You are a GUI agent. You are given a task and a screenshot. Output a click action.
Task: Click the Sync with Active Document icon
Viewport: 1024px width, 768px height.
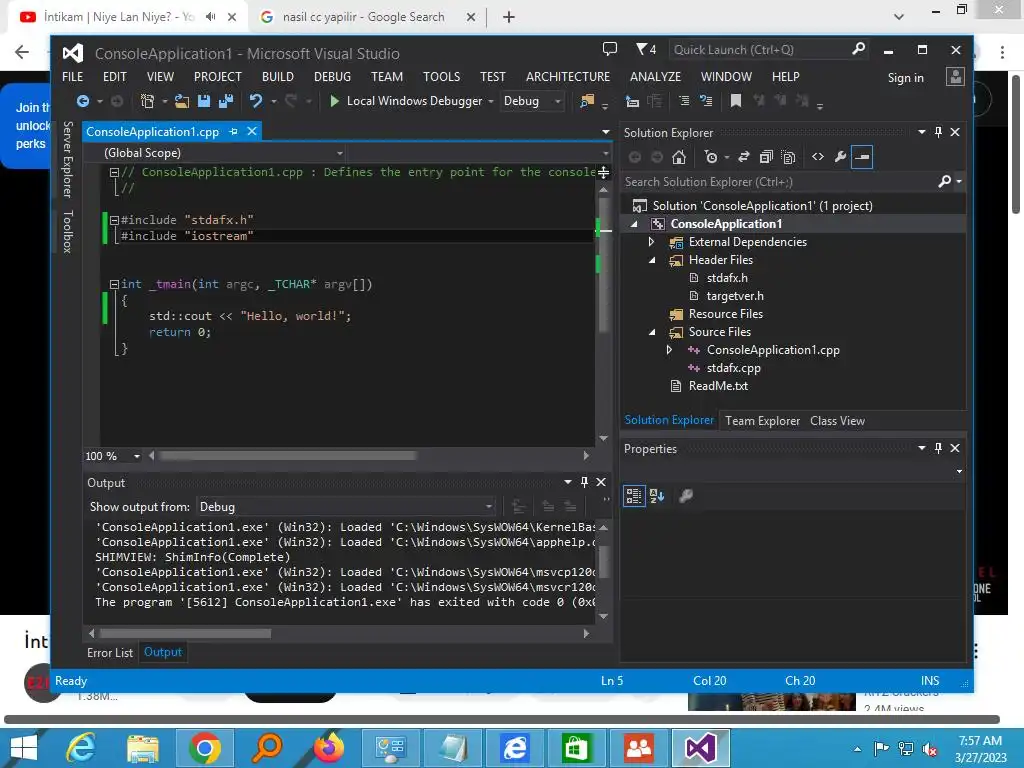pos(744,157)
